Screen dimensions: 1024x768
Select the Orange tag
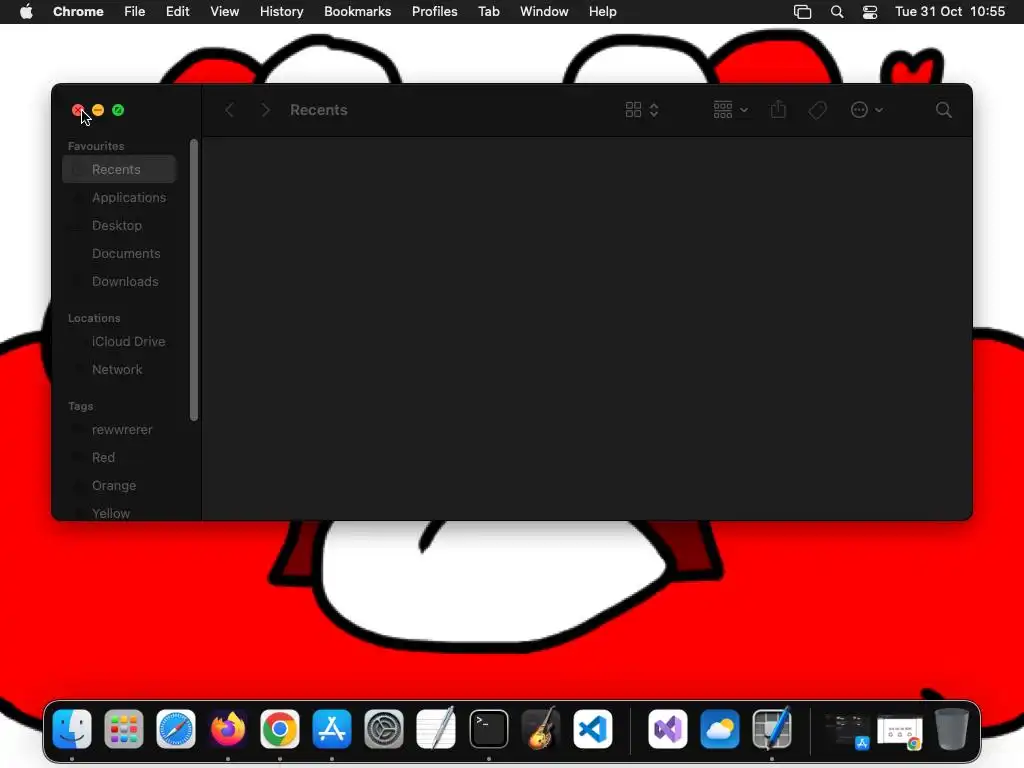point(119,486)
